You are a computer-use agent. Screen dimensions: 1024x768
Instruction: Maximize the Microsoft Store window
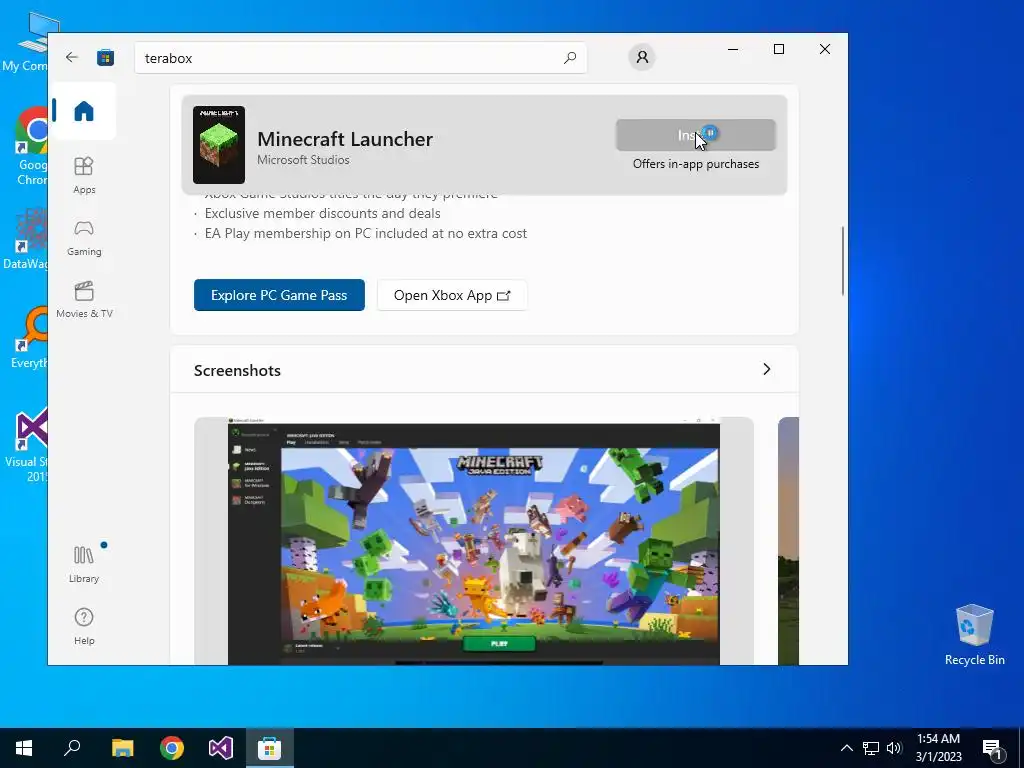click(778, 49)
